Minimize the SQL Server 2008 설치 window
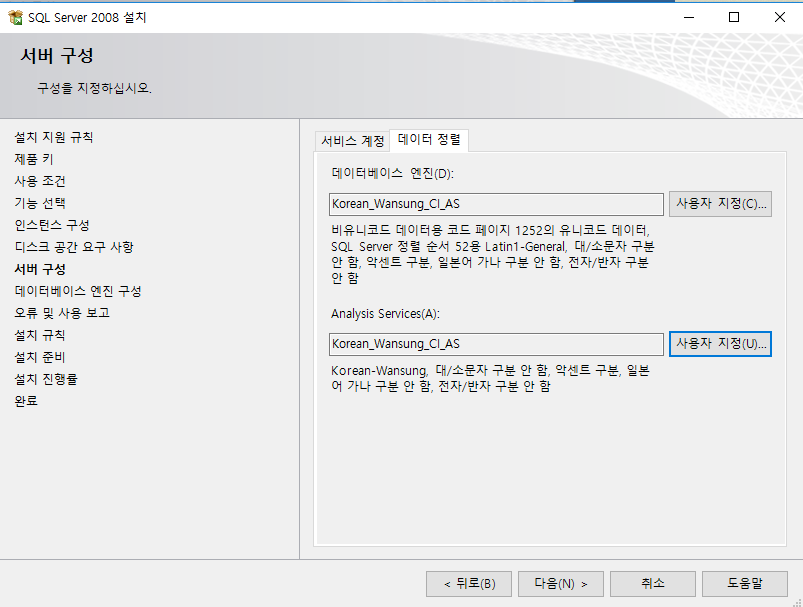 click(689, 17)
